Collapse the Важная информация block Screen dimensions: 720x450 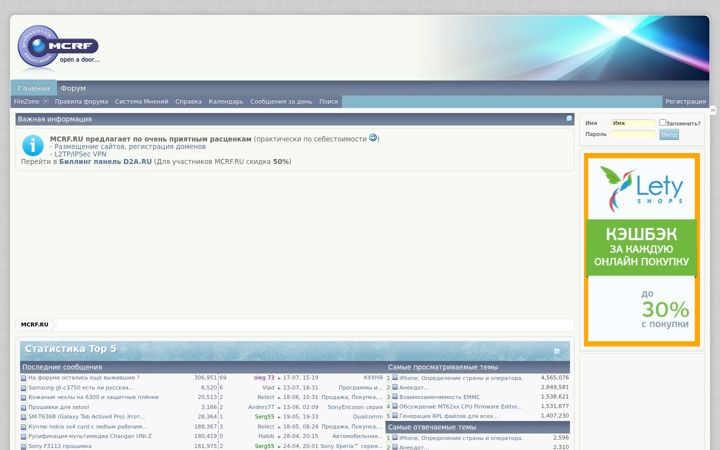click(569, 118)
